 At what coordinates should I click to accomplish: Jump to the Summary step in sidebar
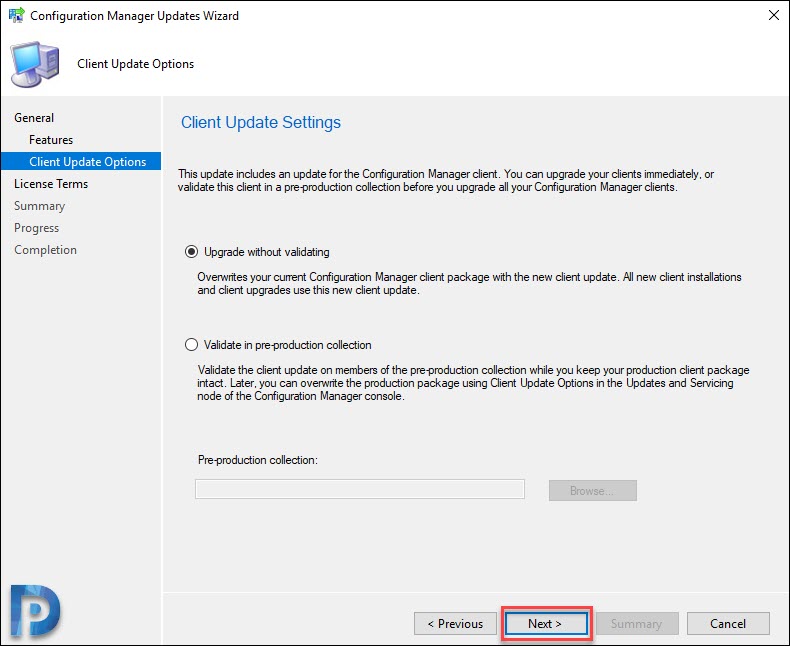point(39,206)
